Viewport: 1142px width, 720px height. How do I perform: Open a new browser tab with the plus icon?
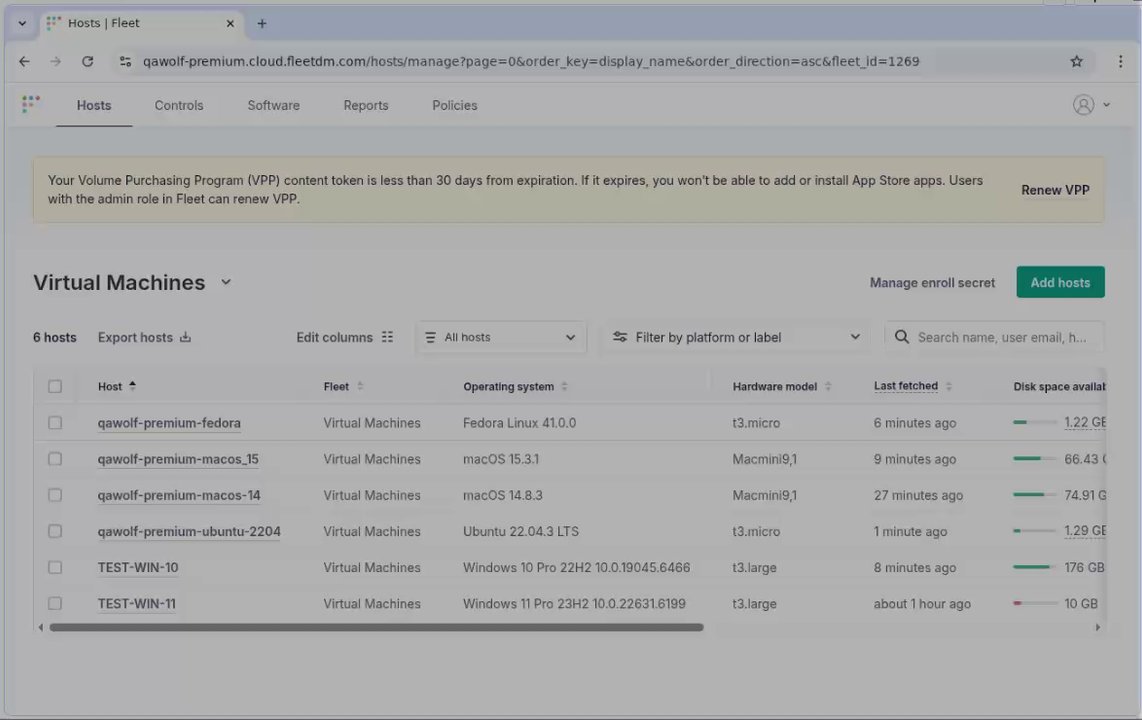(x=261, y=23)
